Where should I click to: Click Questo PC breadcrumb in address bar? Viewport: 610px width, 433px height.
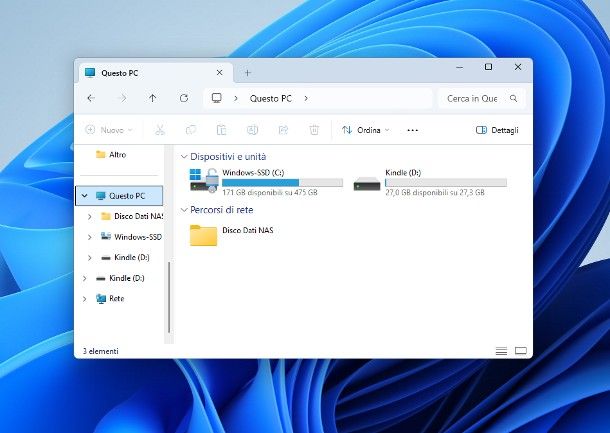coord(271,98)
